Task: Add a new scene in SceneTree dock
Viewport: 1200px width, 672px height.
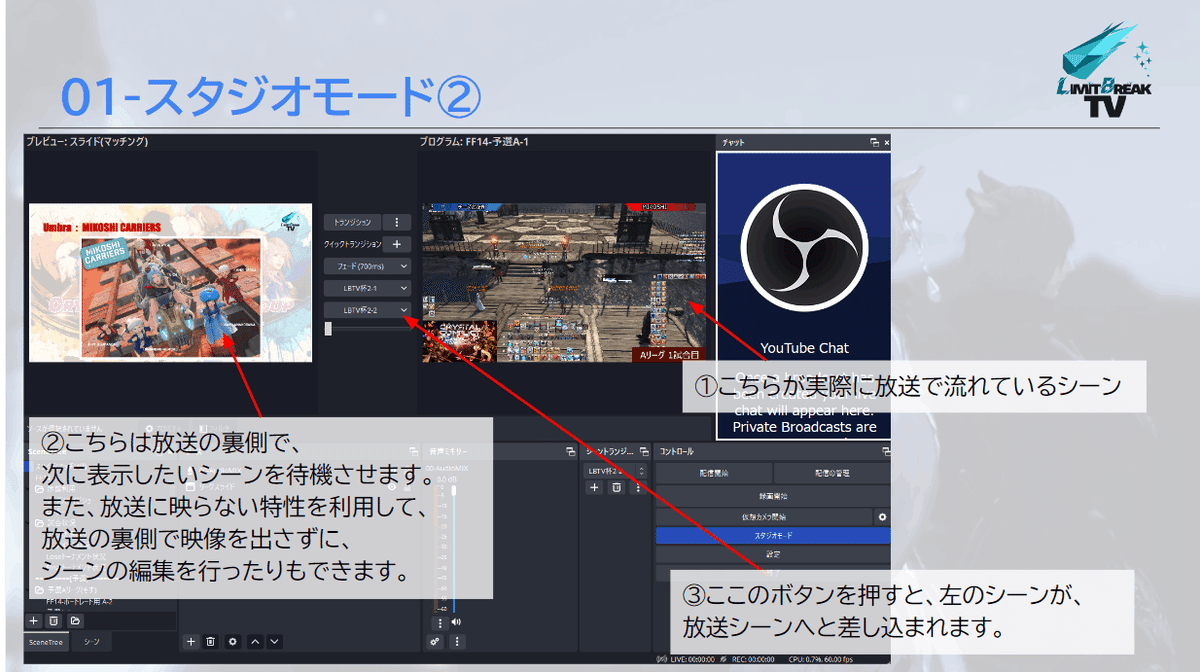Action: pyautogui.click(x=34, y=620)
